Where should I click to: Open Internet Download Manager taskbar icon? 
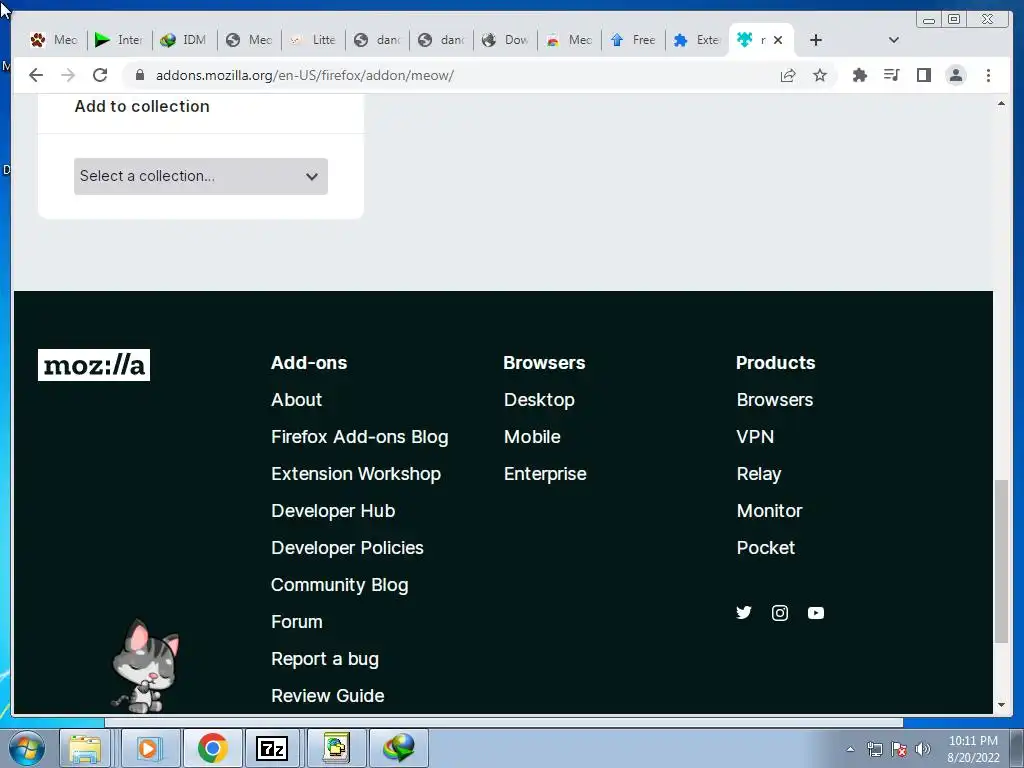[x=398, y=748]
